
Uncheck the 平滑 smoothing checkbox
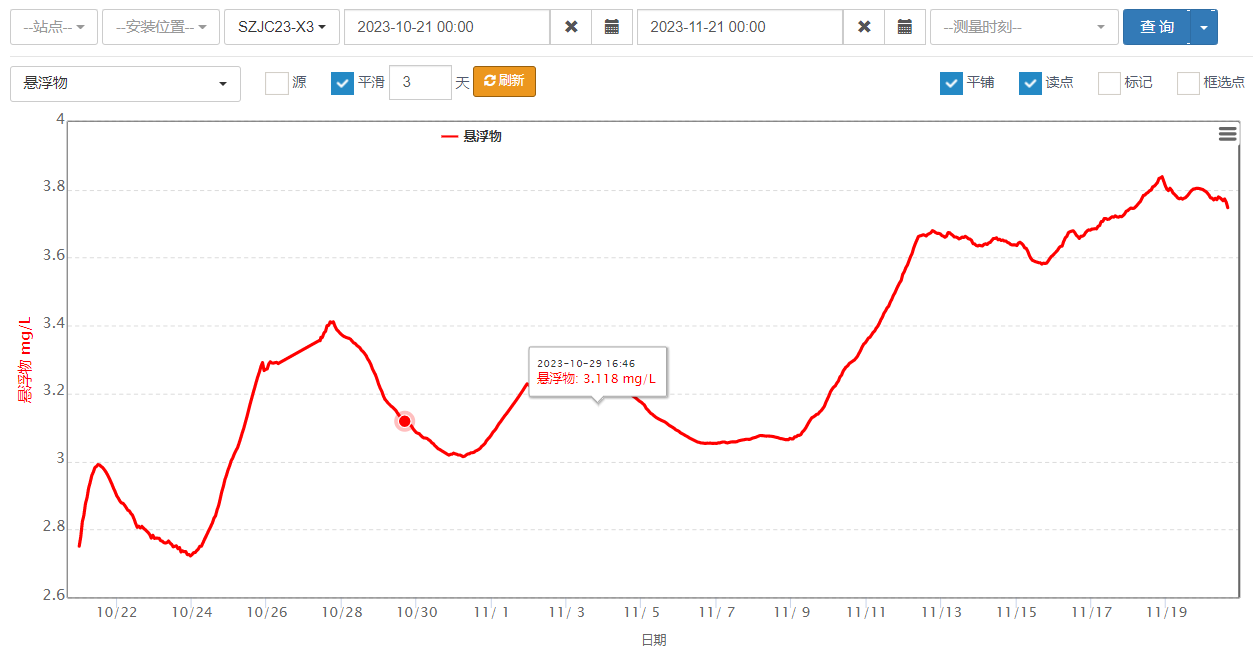[x=342, y=83]
